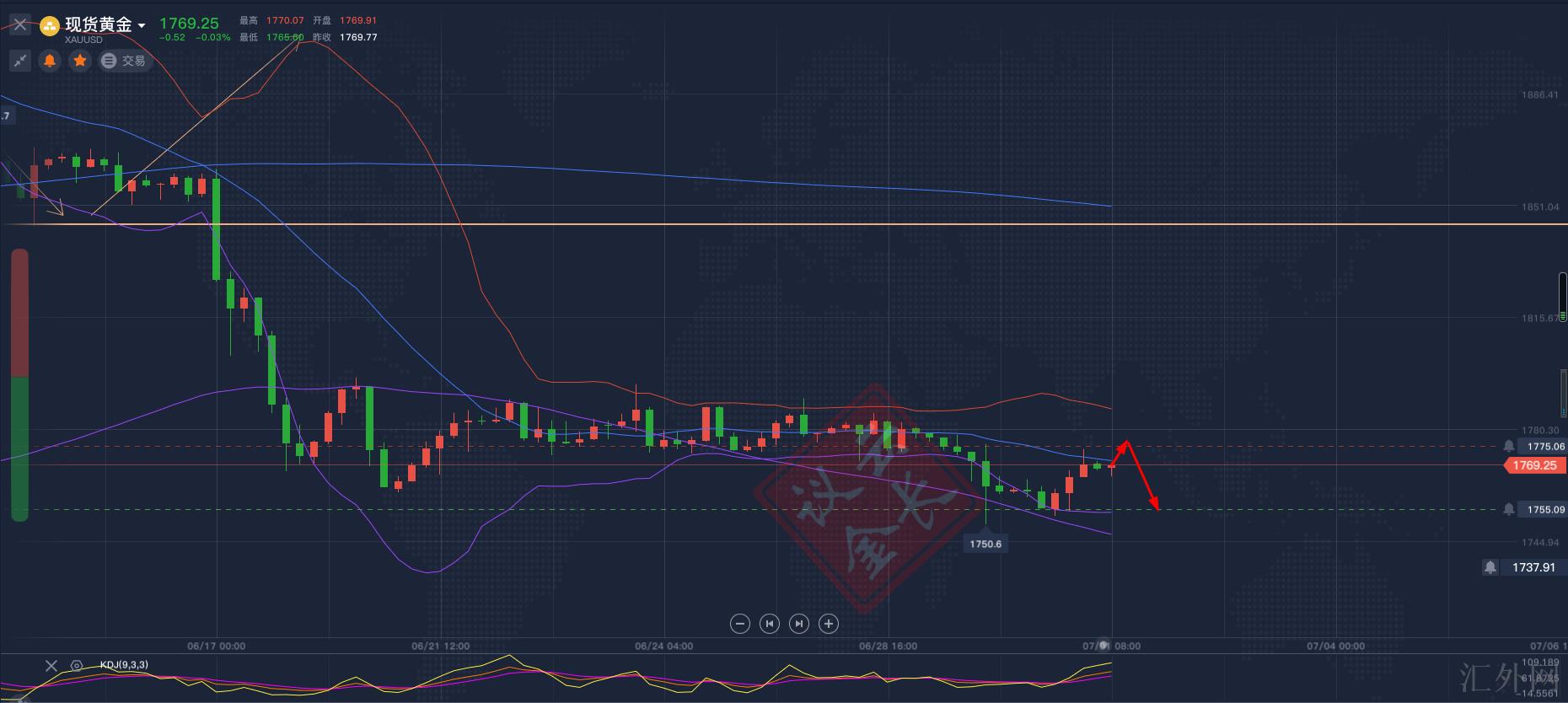Zoom out the chart with minus button
The height and width of the screenshot is (703, 1568).
pyautogui.click(x=740, y=624)
